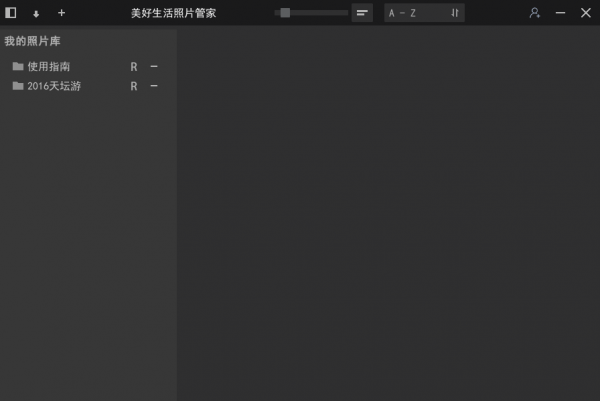Screen dimensions: 600x401
Task: Select the 使用指南 folder
Action: (49, 67)
